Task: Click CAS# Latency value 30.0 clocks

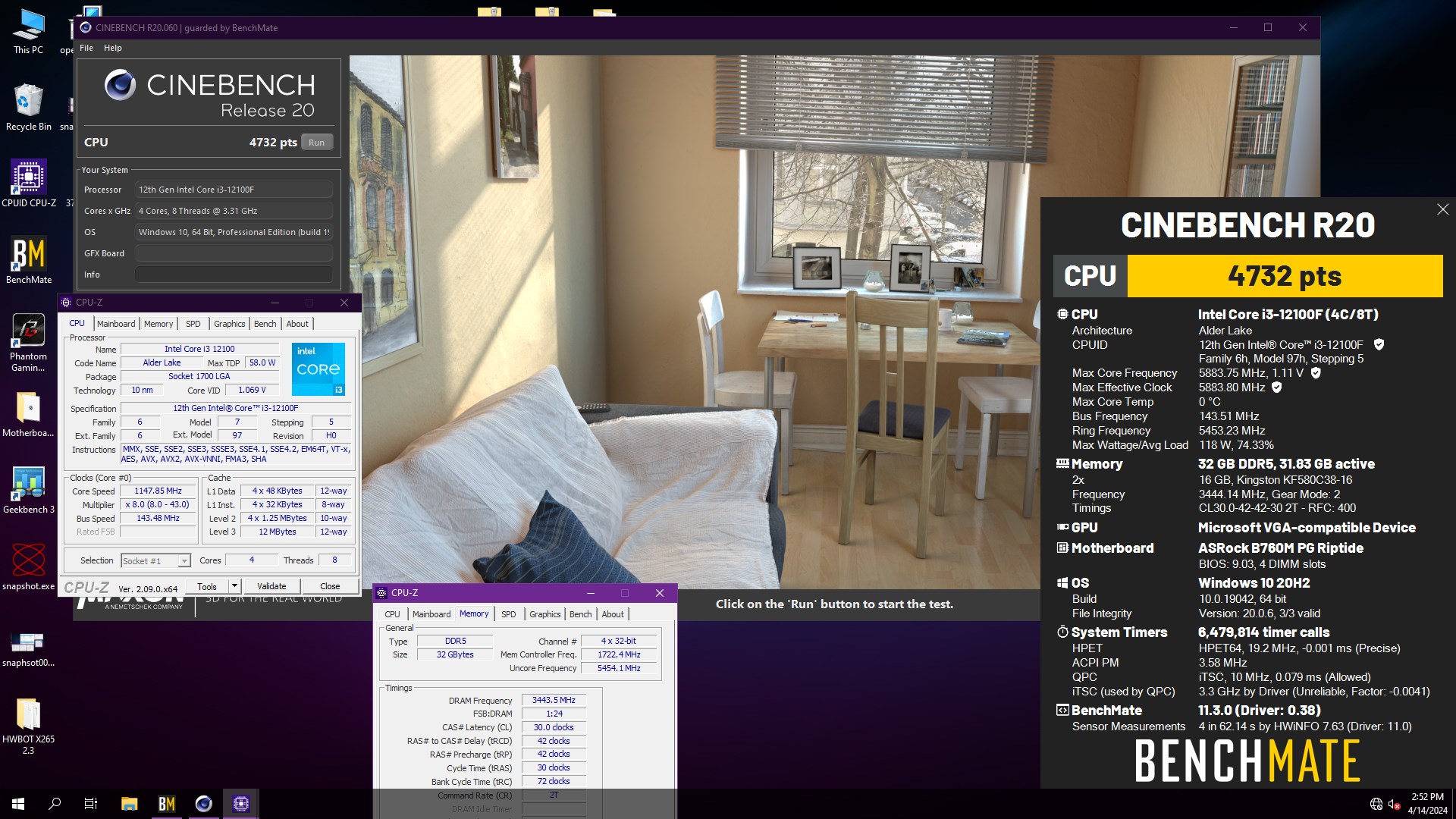Action: (554, 727)
